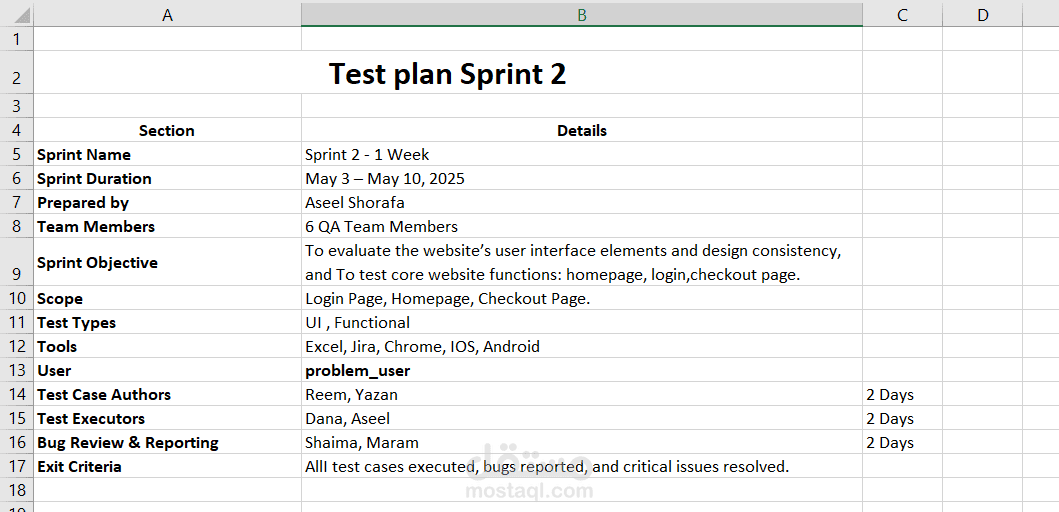
Task: Select row 4 header
Action: pos(17,130)
